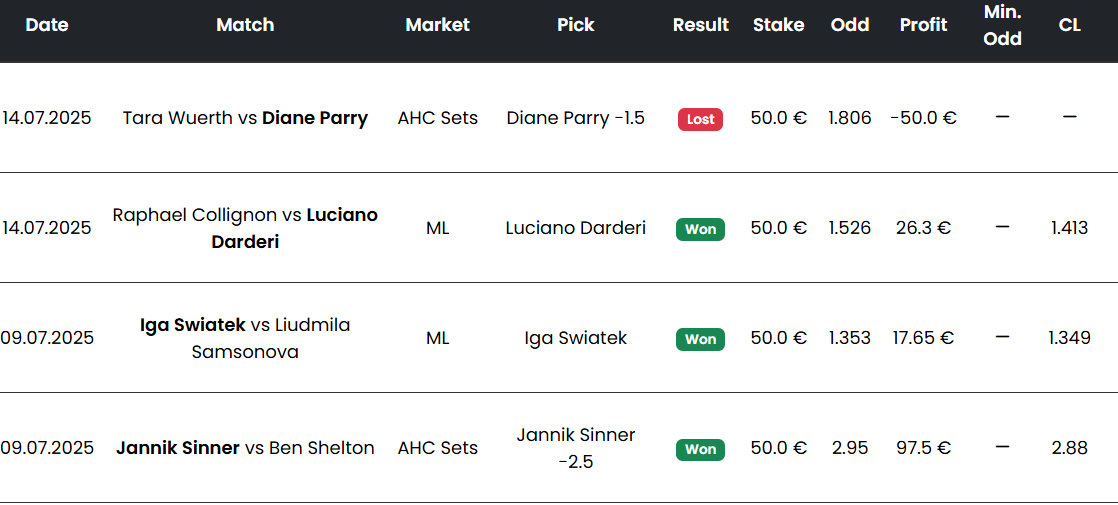
Task: Click the Match column header
Action: (x=245, y=25)
